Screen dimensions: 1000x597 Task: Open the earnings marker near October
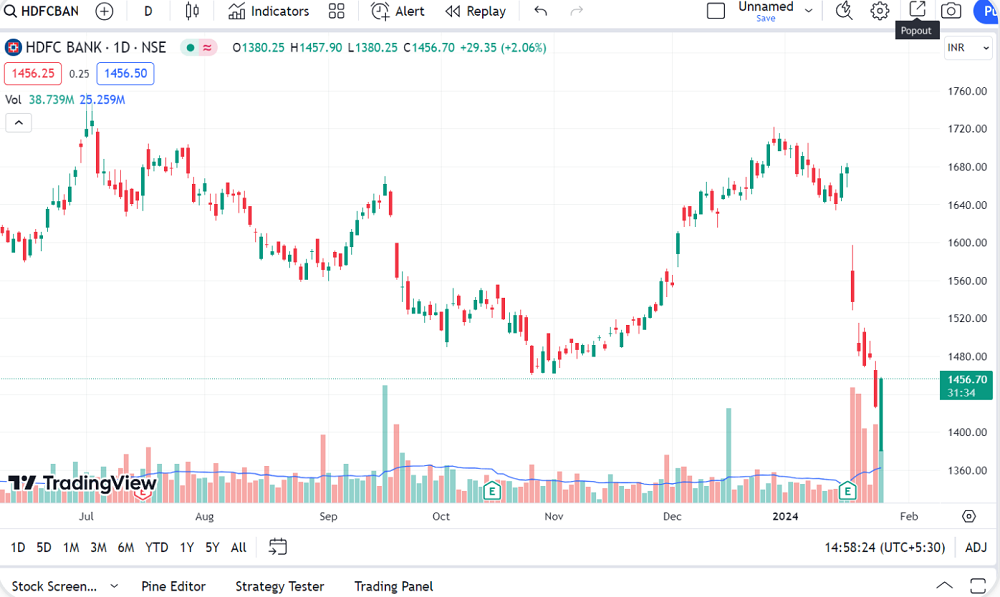(492, 491)
